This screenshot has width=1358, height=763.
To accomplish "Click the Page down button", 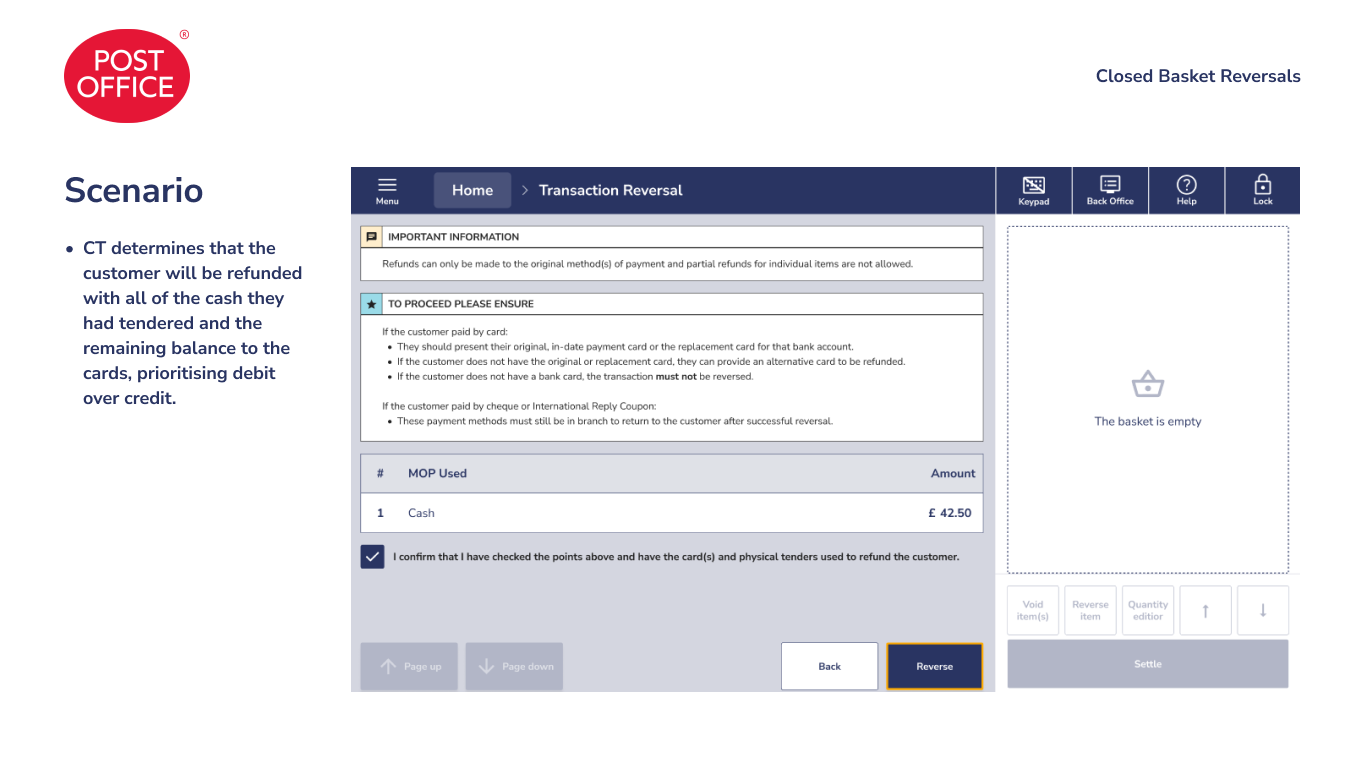I will tap(514, 666).
